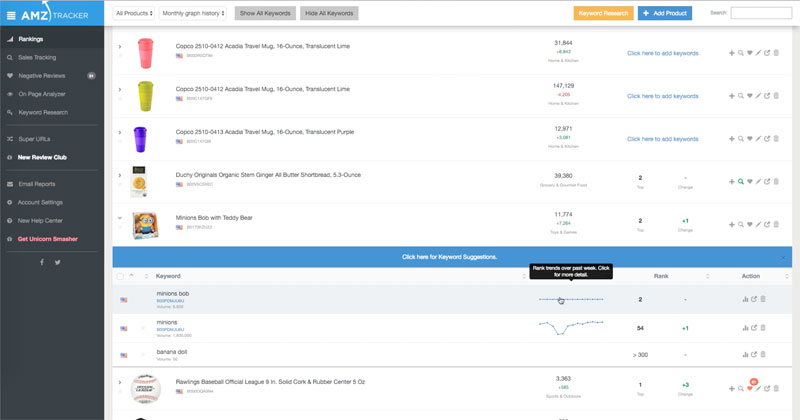Click trash icon on the pink Copco mug row
Screen dimensions: 800x420
click(x=776, y=53)
